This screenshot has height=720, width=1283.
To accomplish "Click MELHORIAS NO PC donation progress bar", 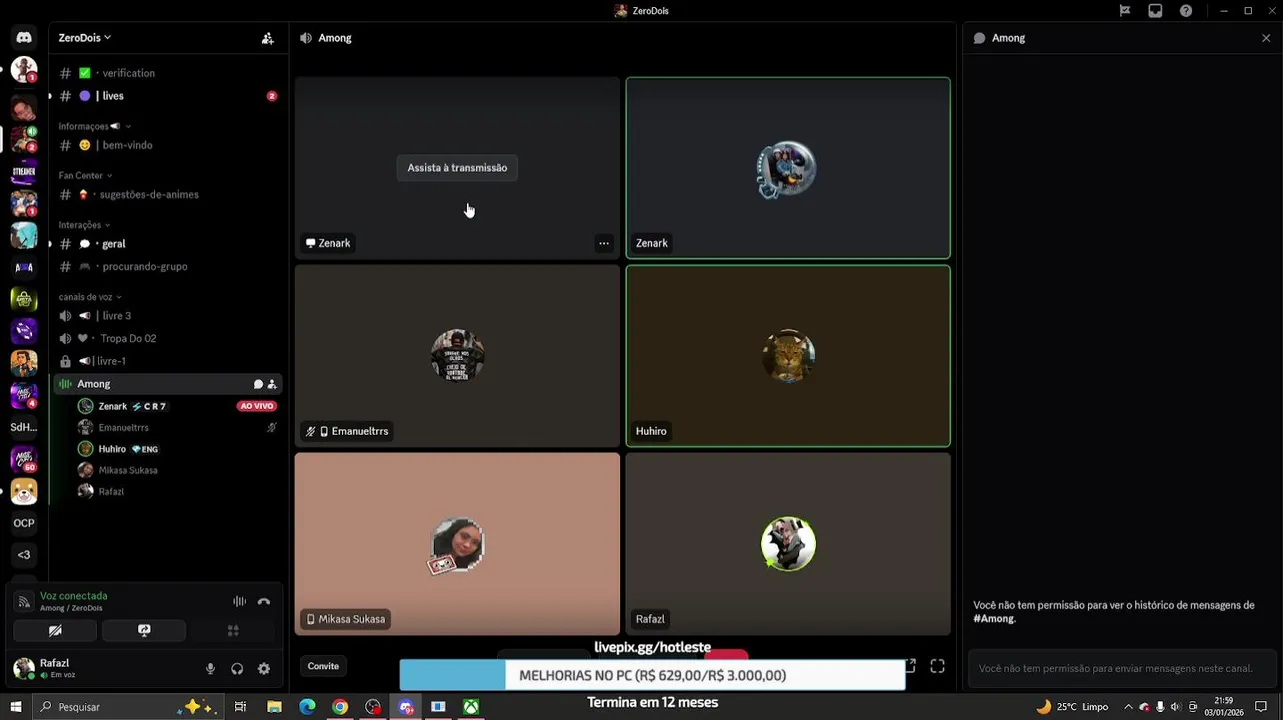I will point(652,676).
